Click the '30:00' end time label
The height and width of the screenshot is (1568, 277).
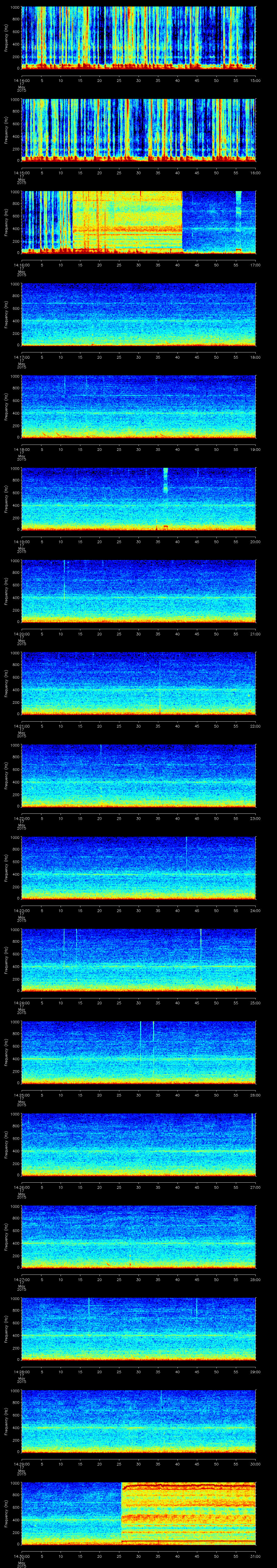click(x=256, y=1464)
